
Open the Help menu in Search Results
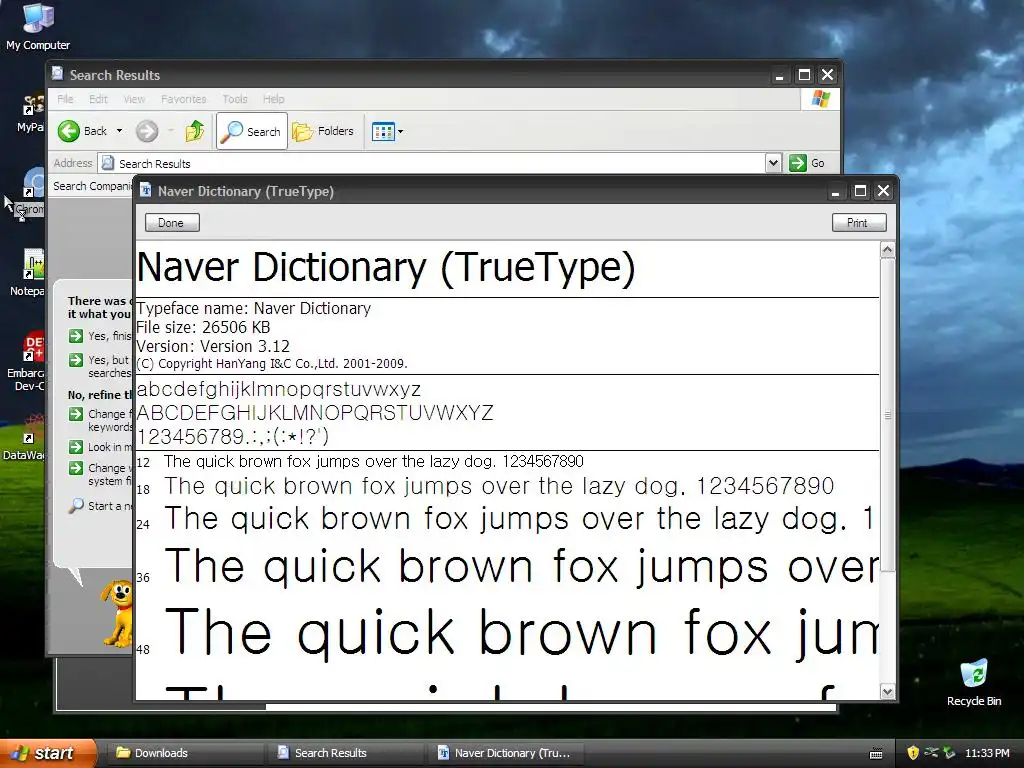274,99
